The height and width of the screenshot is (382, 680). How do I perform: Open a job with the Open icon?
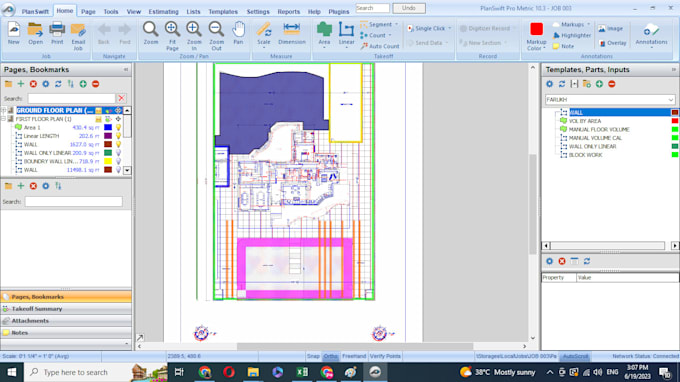36,33
